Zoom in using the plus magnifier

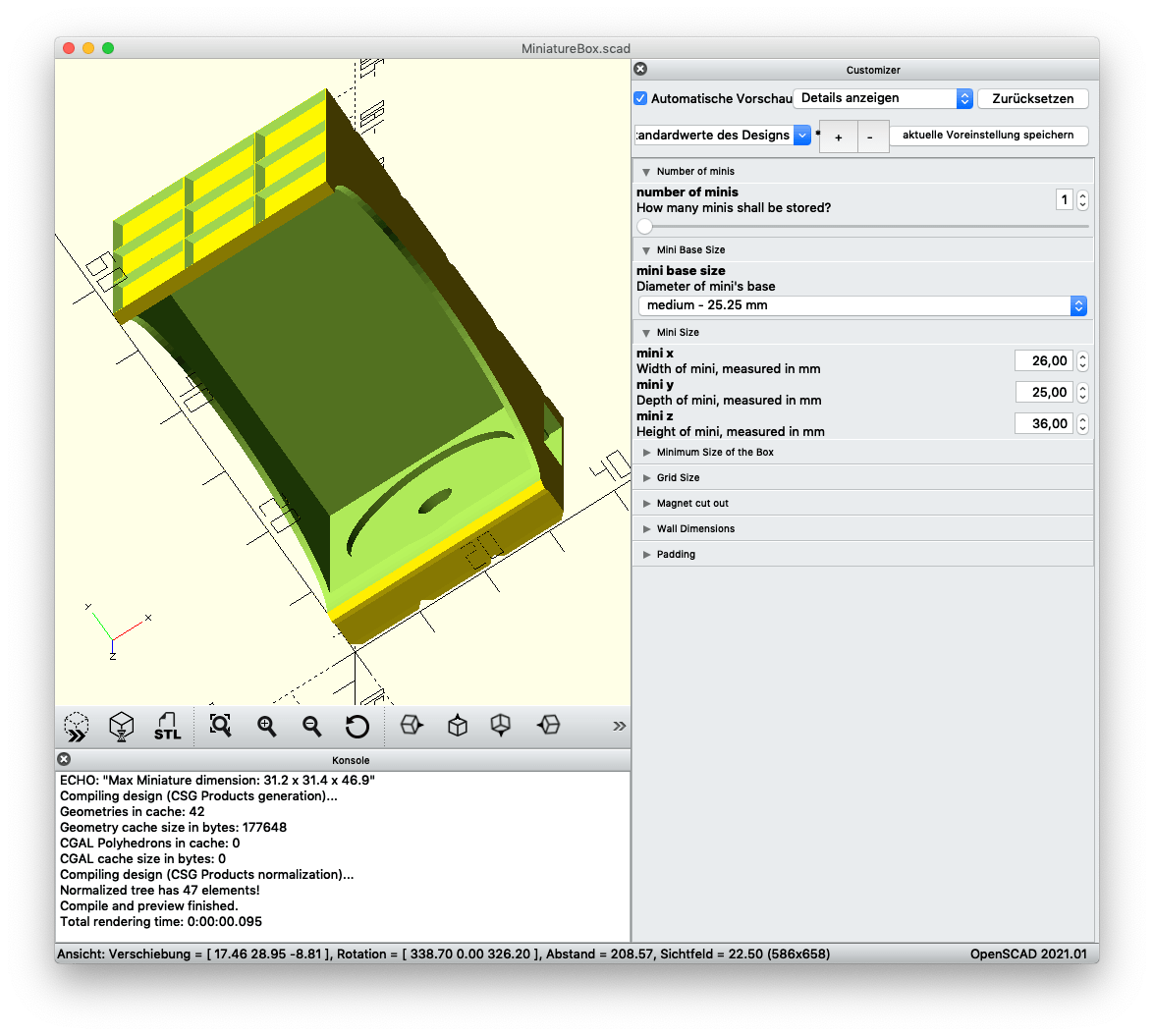tap(266, 727)
